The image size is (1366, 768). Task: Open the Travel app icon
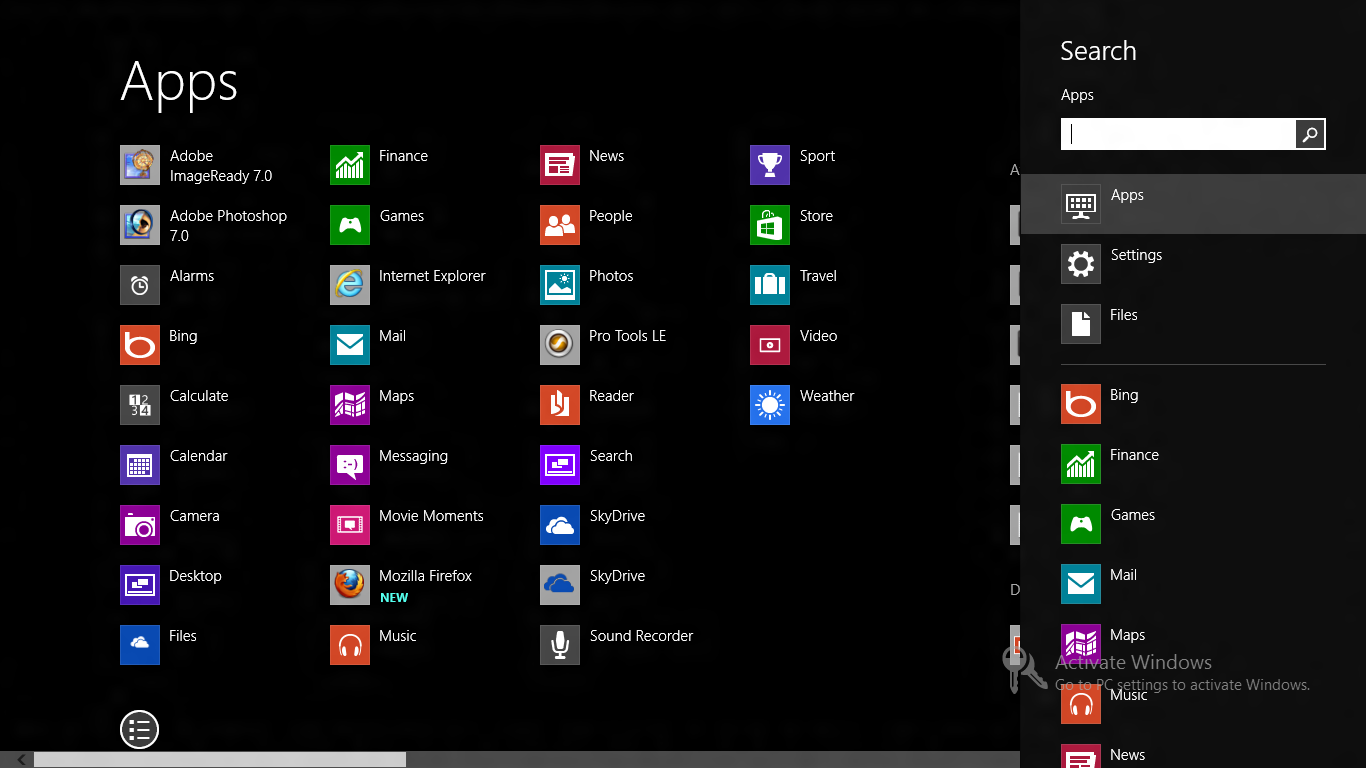[770, 285]
